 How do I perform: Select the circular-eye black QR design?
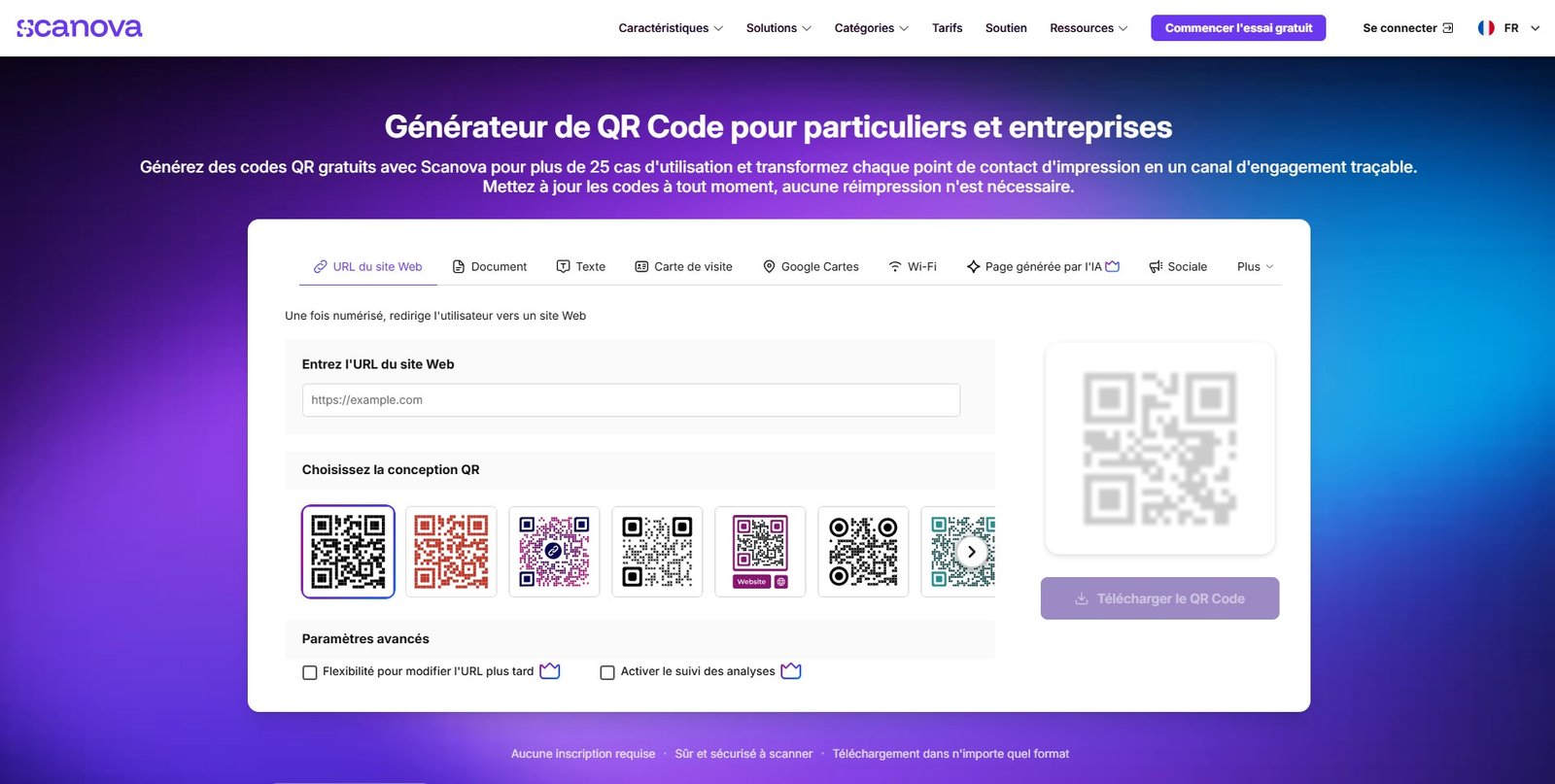point(863,552)
